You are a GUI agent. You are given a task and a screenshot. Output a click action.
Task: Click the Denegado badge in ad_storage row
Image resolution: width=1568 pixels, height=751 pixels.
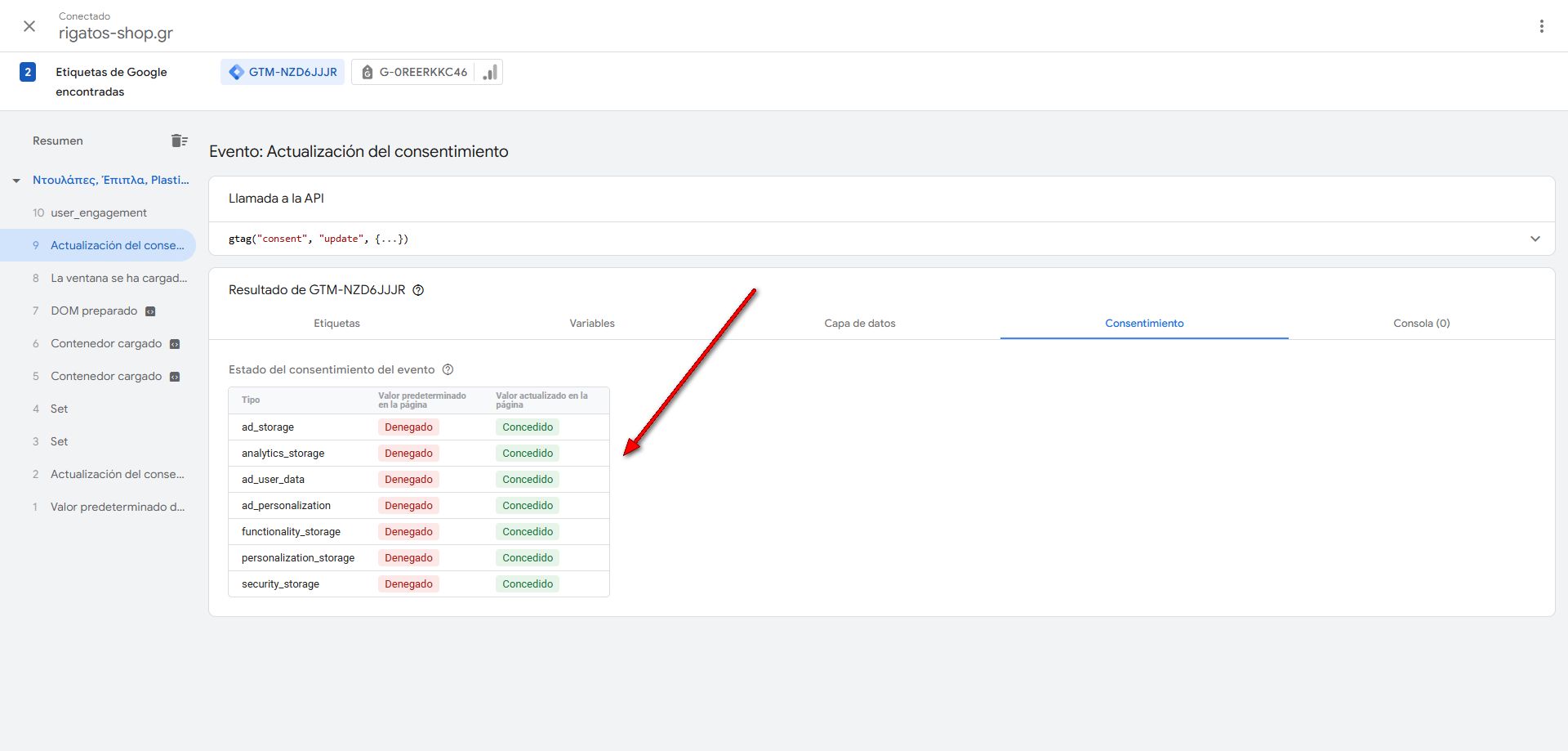click(408, 427)
